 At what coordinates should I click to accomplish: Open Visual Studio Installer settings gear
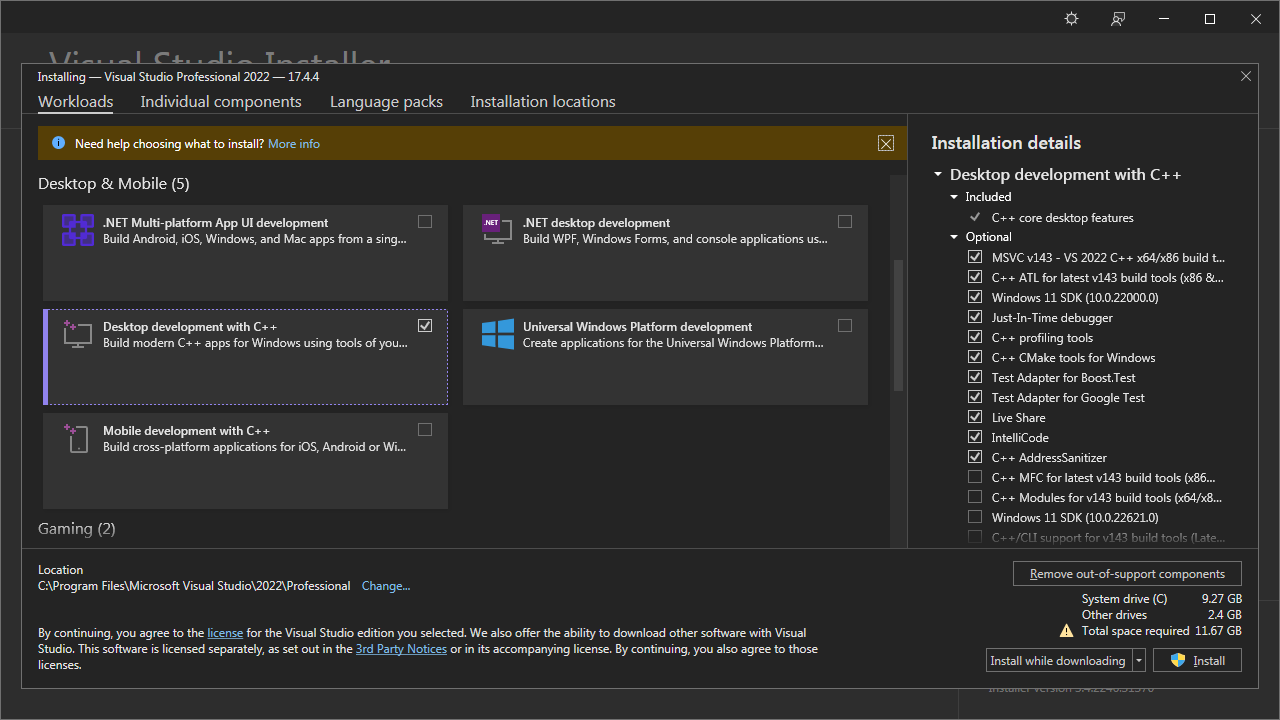point(1072,19)
